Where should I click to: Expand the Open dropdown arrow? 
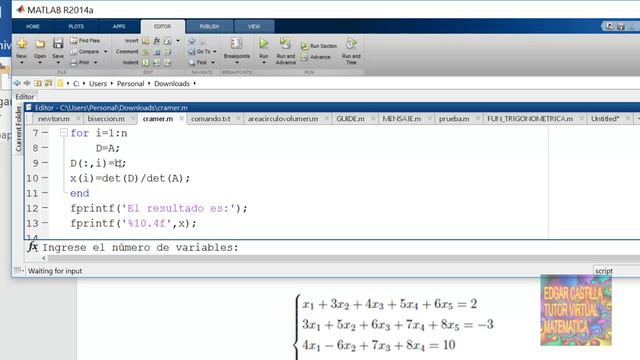click(40, 63)
